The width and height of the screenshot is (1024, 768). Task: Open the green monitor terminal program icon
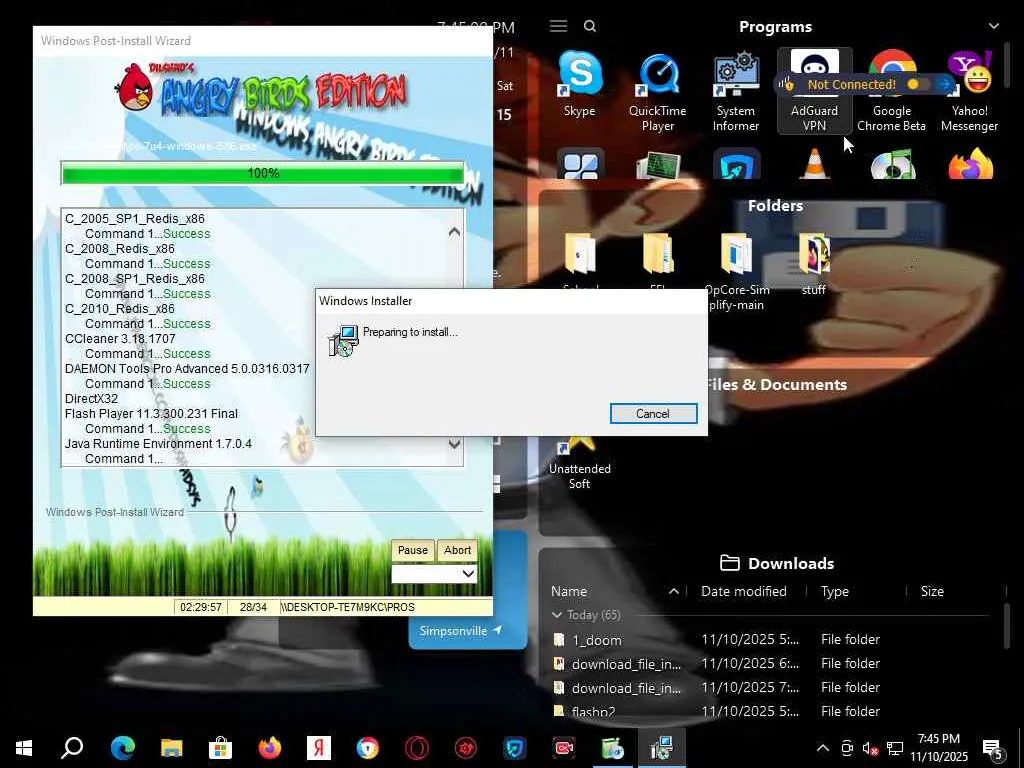tap(658, 165)
